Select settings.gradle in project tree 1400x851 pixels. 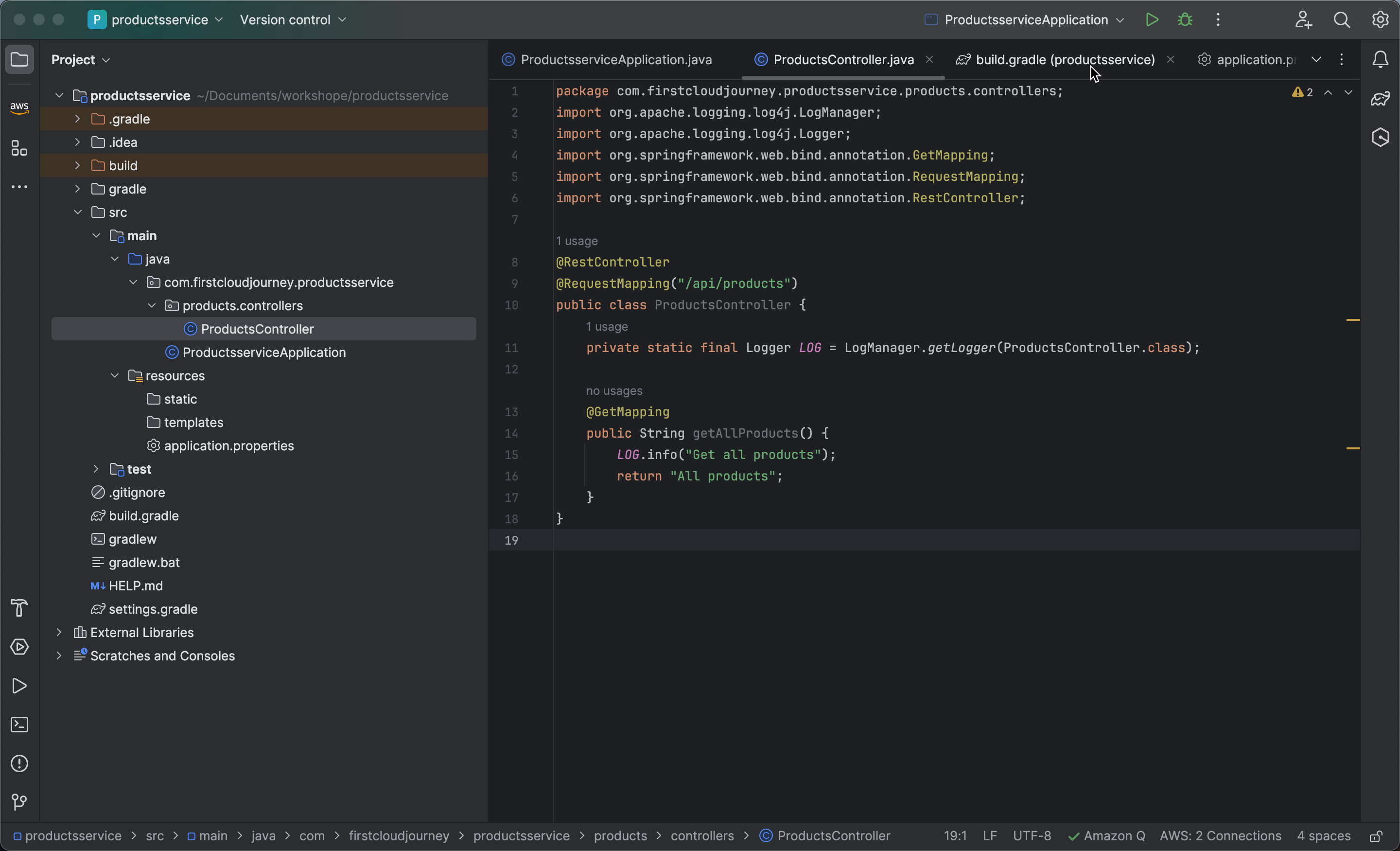click(144, 609)
